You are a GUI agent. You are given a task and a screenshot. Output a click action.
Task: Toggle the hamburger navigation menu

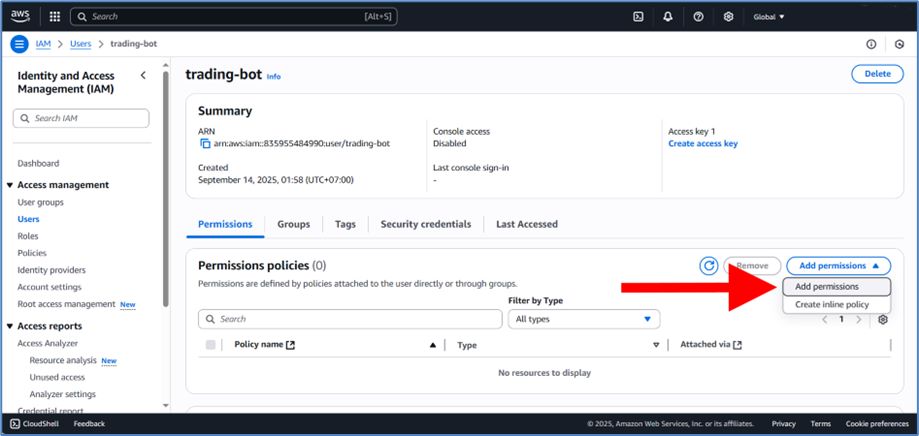click(19, 44)
